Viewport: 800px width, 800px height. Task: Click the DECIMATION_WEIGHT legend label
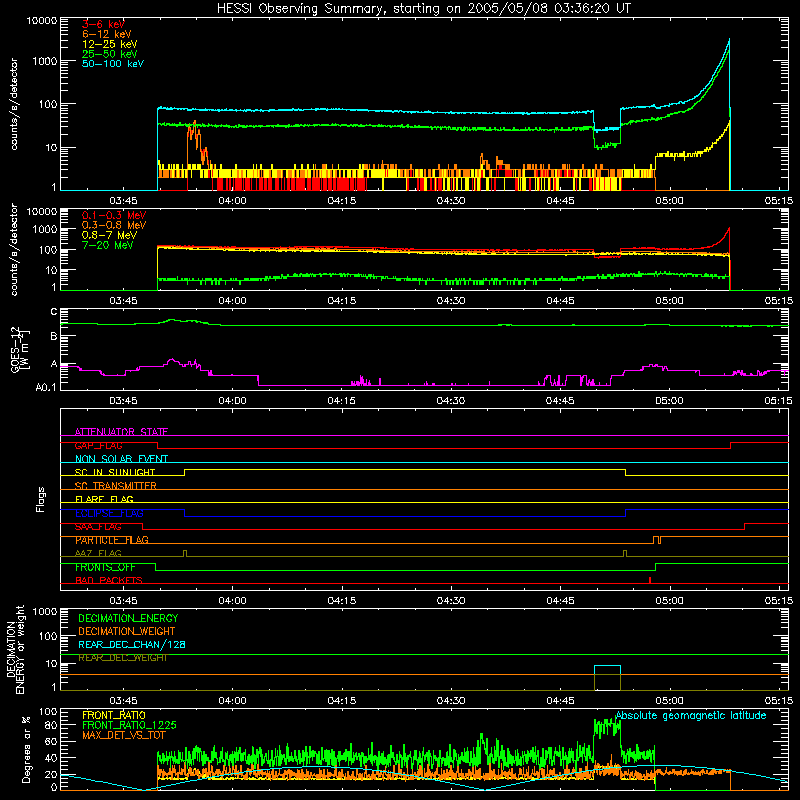pos(127,631)
